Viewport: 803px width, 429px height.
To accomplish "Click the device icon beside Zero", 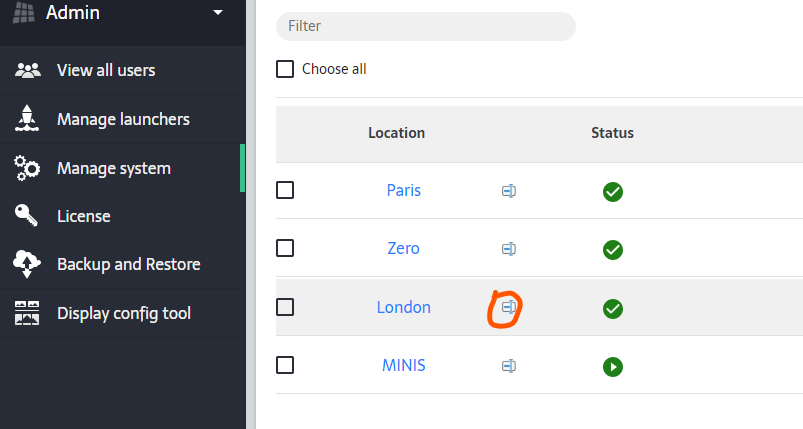I will (509, 249).
